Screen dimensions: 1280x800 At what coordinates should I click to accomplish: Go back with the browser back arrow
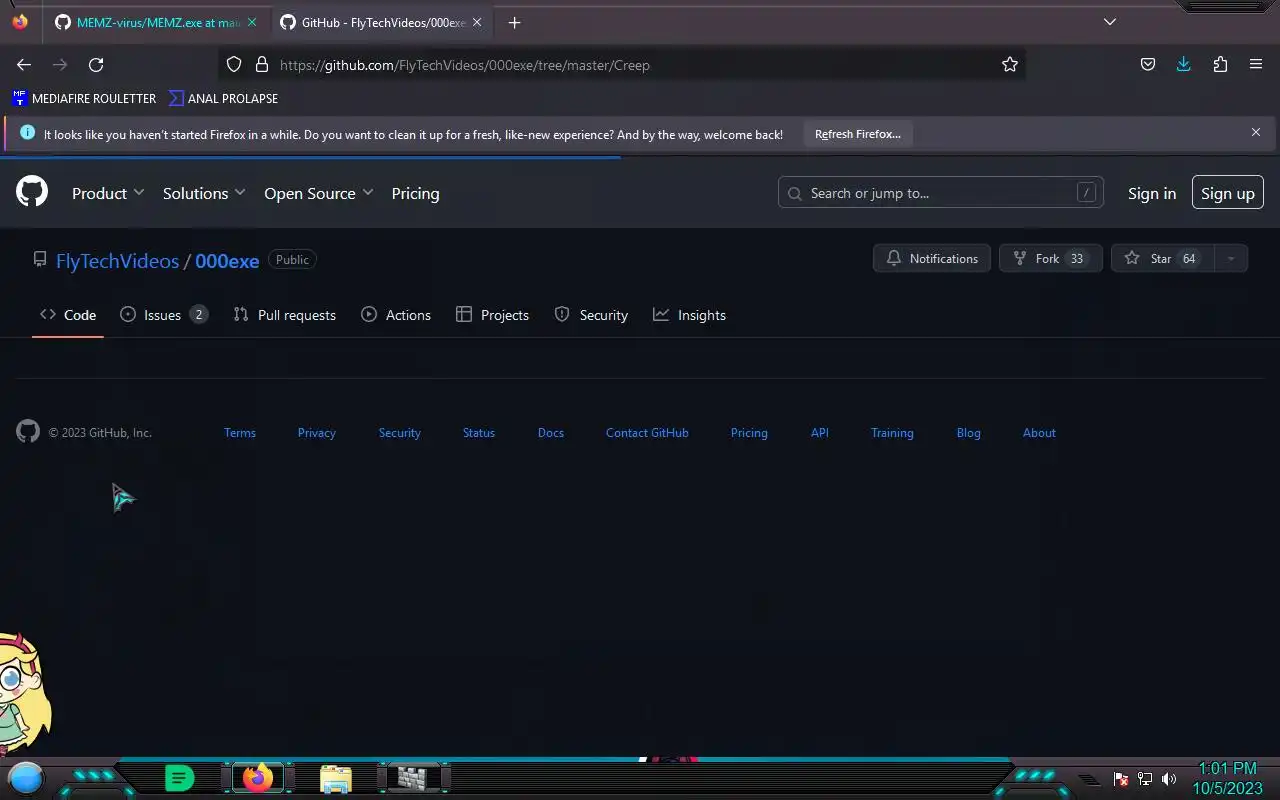(x=24, y=64)
